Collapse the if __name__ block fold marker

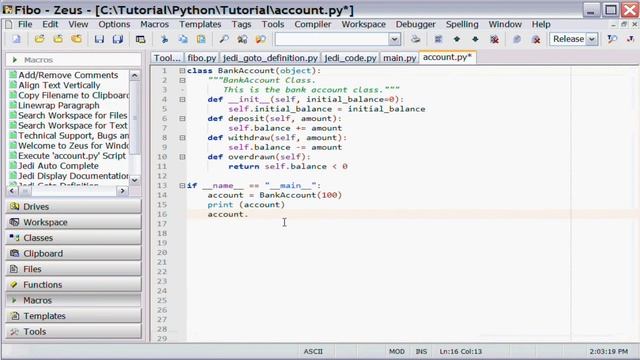(182, 185)
